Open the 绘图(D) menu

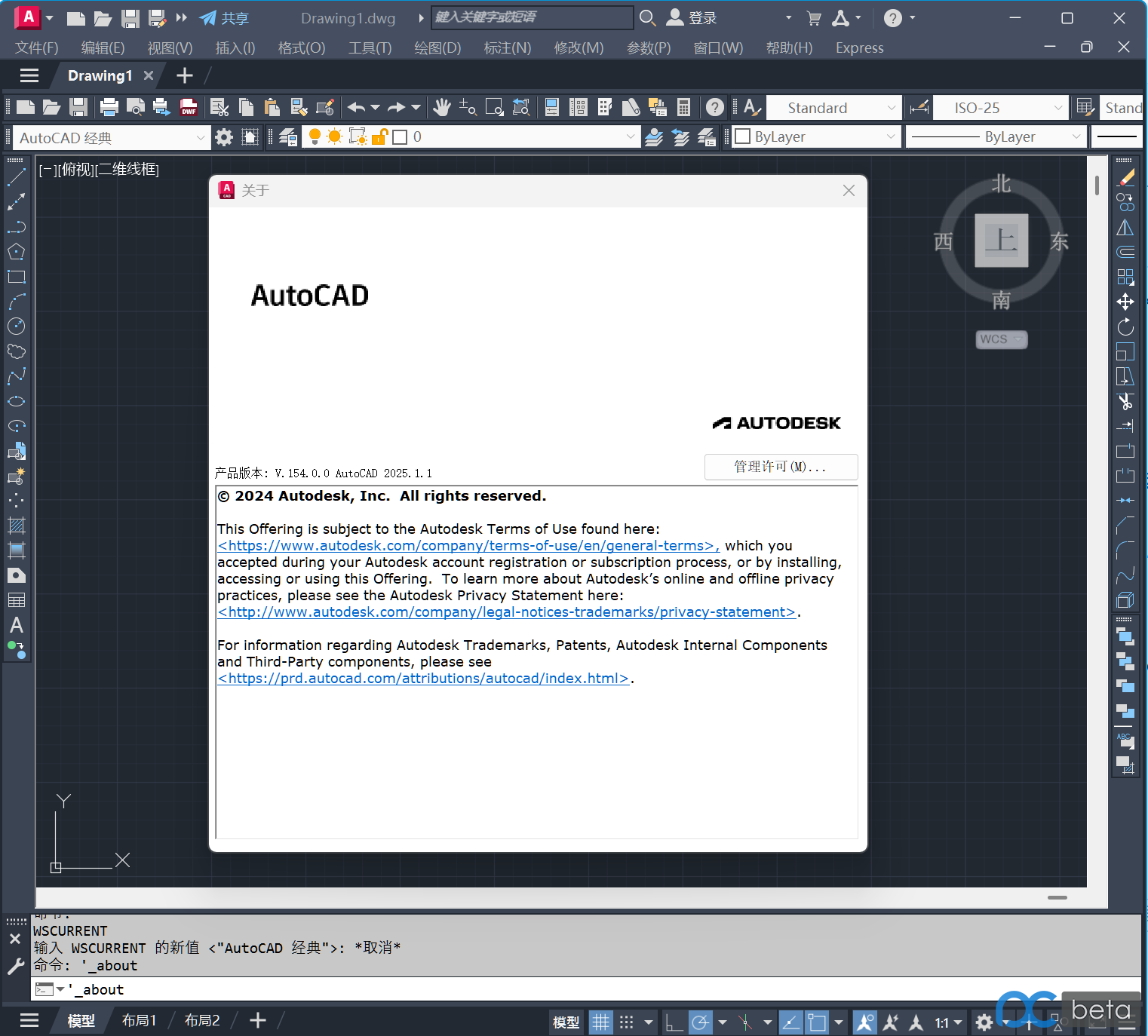click(437, 48)
